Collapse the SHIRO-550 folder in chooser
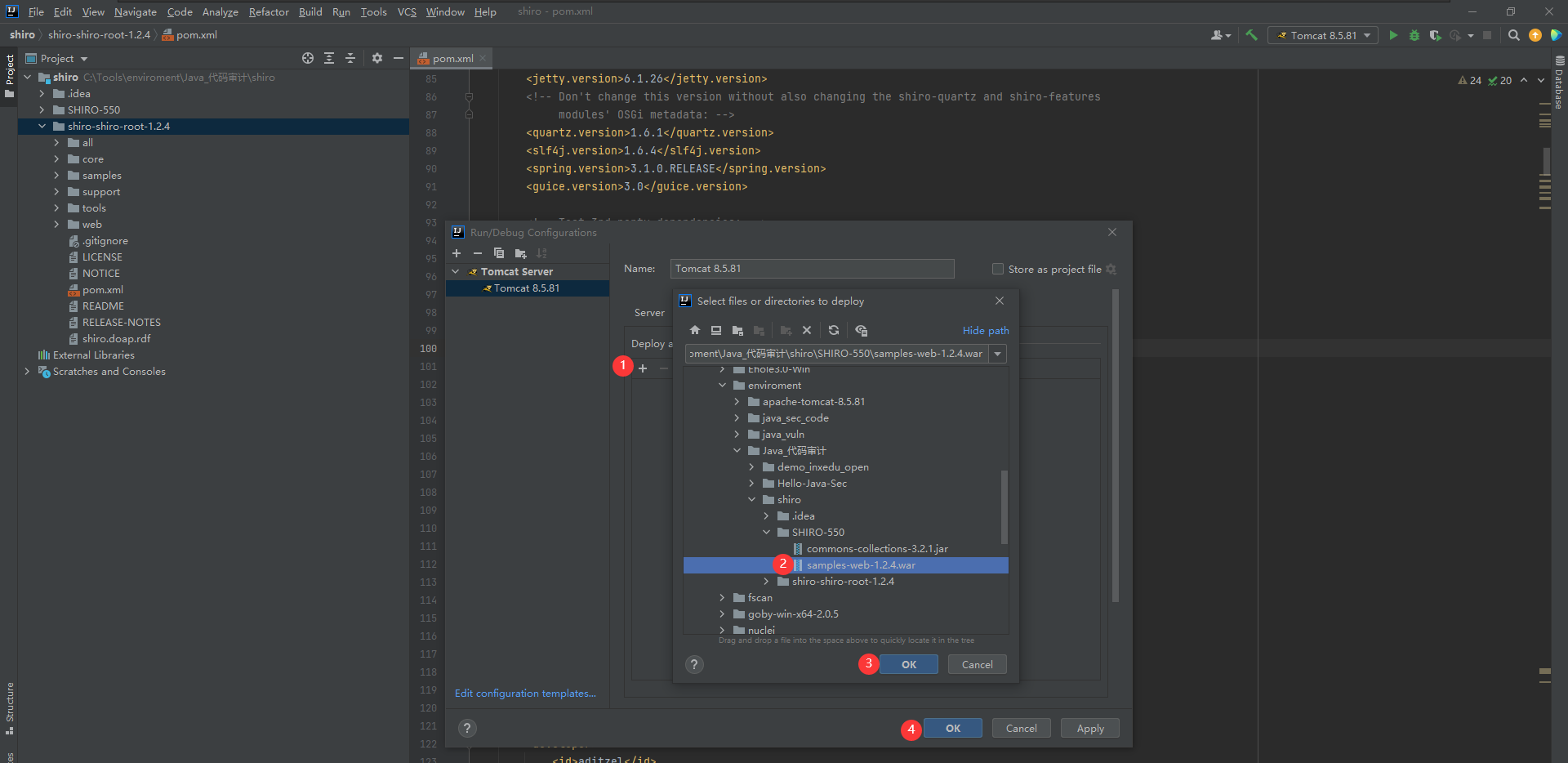Image resolution: width=1568 pixels, height=763 pixels. coord(766,533)
